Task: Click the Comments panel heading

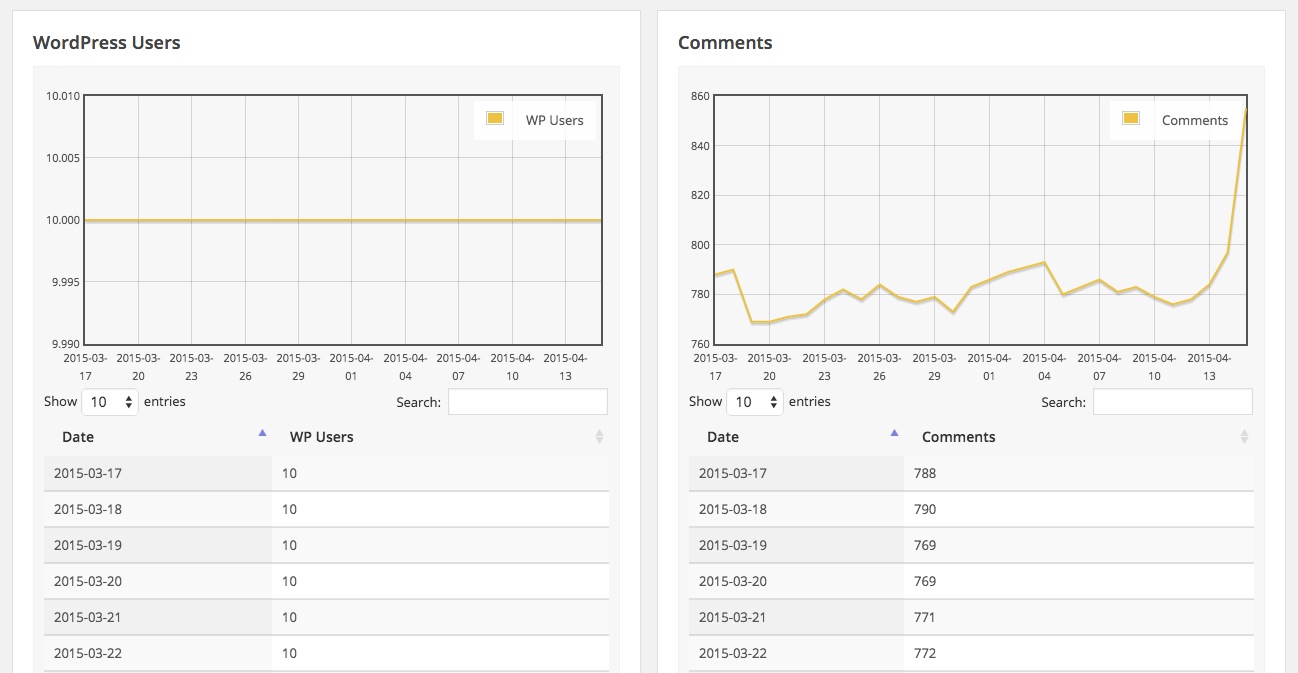Action: pos(725,43)
